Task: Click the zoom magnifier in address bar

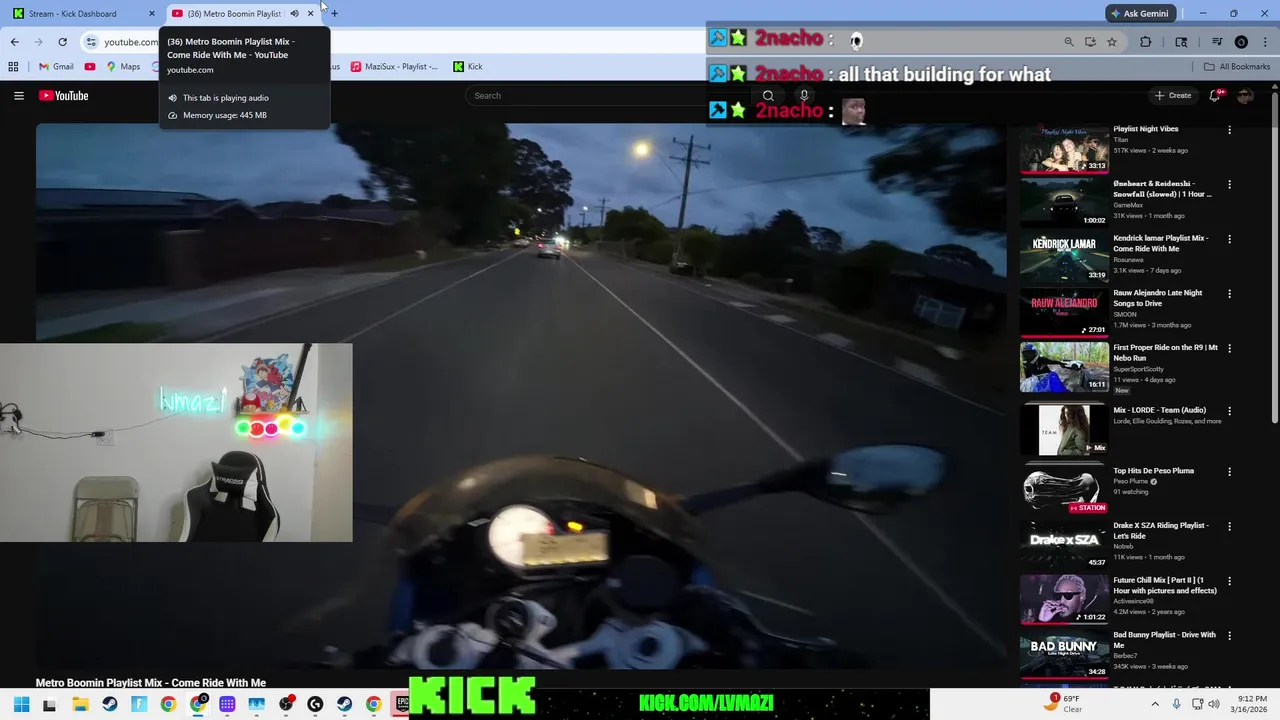Action: click(1069, 42)
